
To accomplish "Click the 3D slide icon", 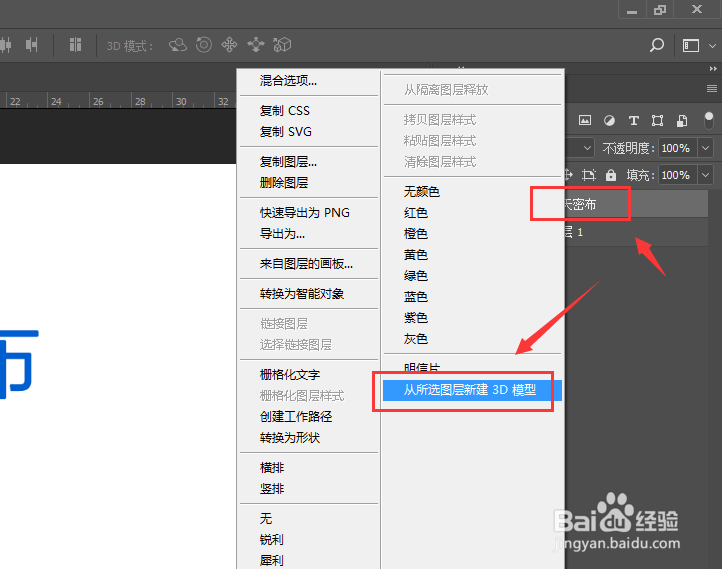I will click(x=256, y=45).
